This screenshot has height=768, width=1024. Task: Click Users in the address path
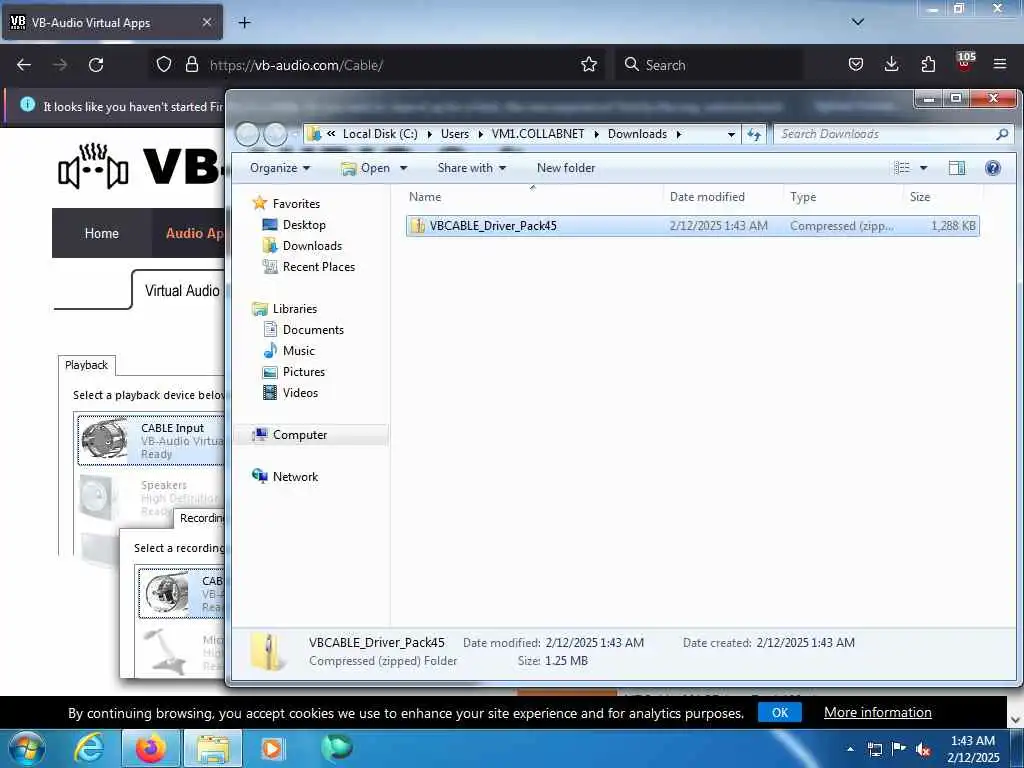point(455,134)
